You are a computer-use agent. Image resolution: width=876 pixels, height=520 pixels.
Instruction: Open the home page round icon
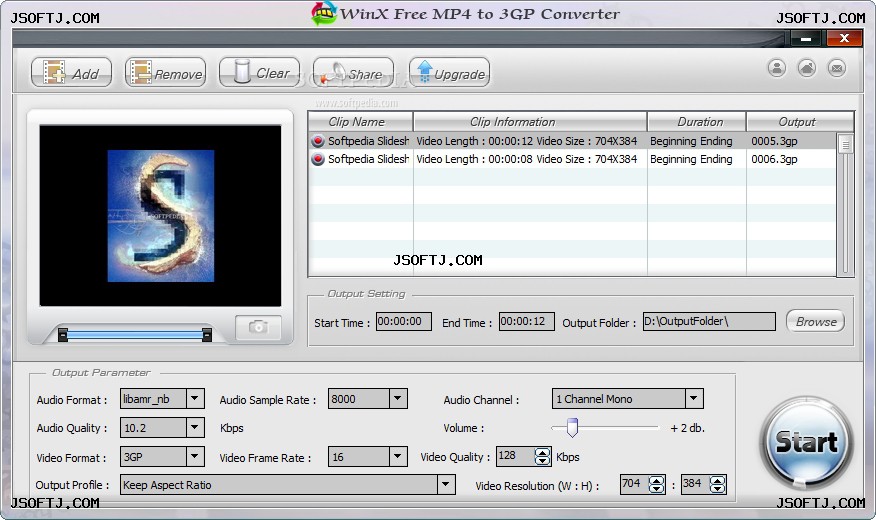click(x=807, y=68)
